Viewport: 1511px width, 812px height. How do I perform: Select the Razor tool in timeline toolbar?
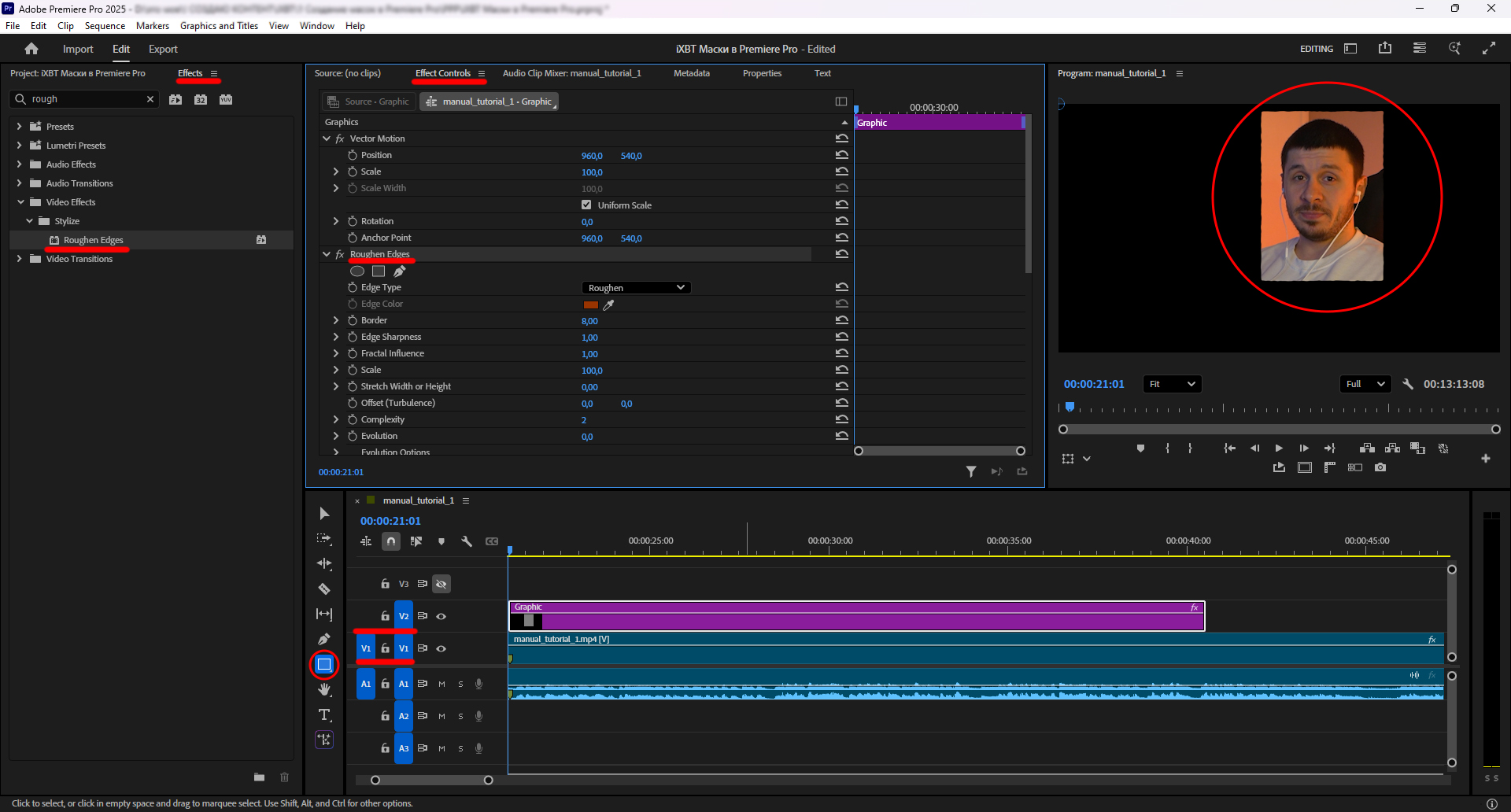point(324,589)
